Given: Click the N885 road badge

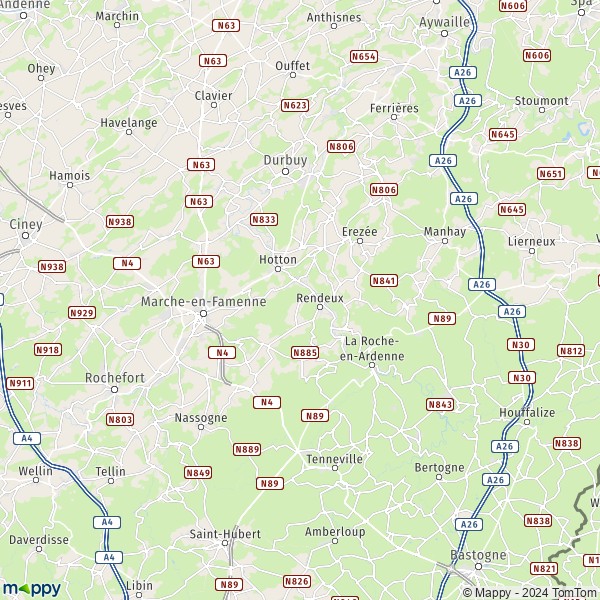Looking at the screenshot, I should [305, 352].
